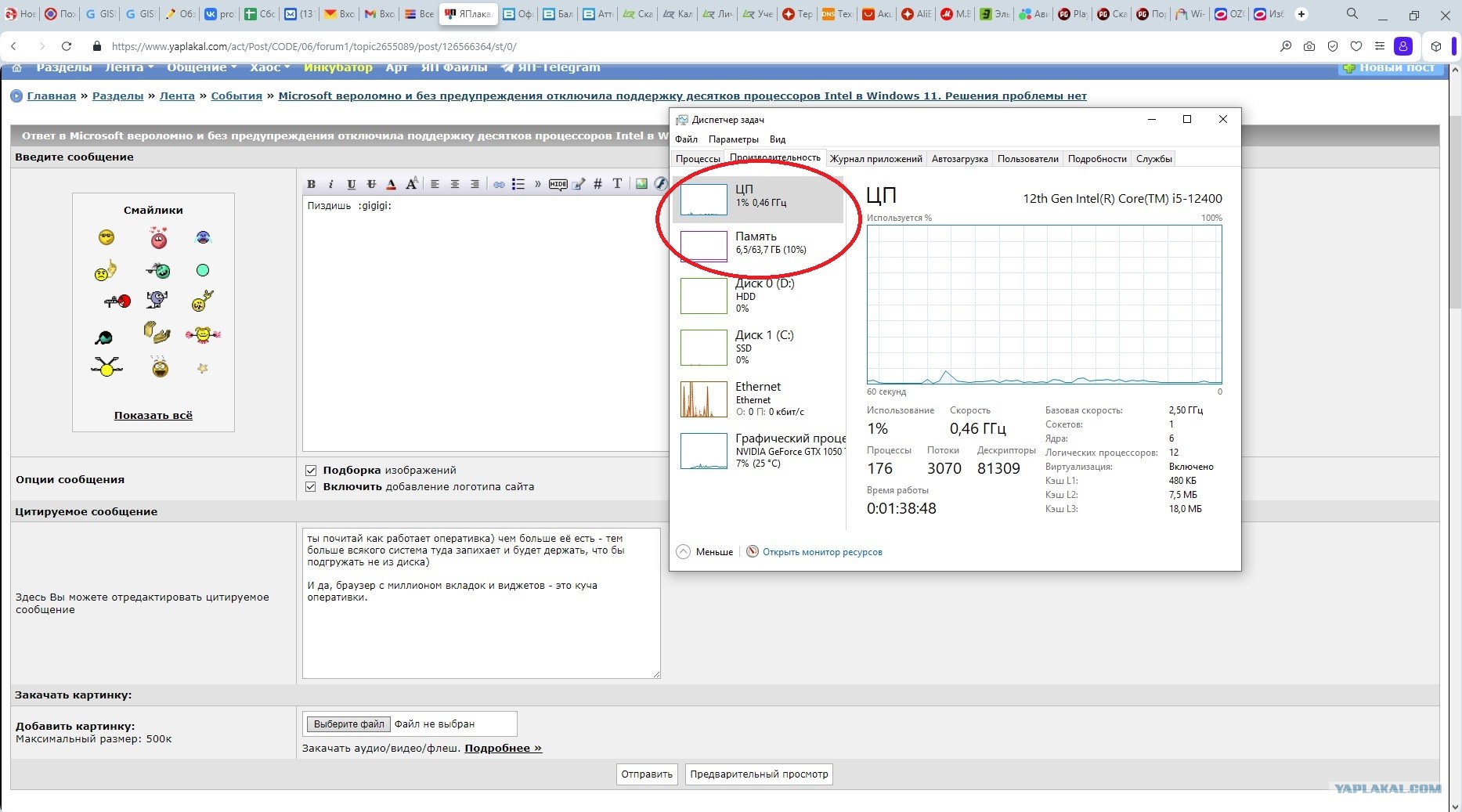Open the browser easy setup sliders icon
Image resolution: width=1462 pixels, height=812 pixels.
click(x=1380, y=46)
